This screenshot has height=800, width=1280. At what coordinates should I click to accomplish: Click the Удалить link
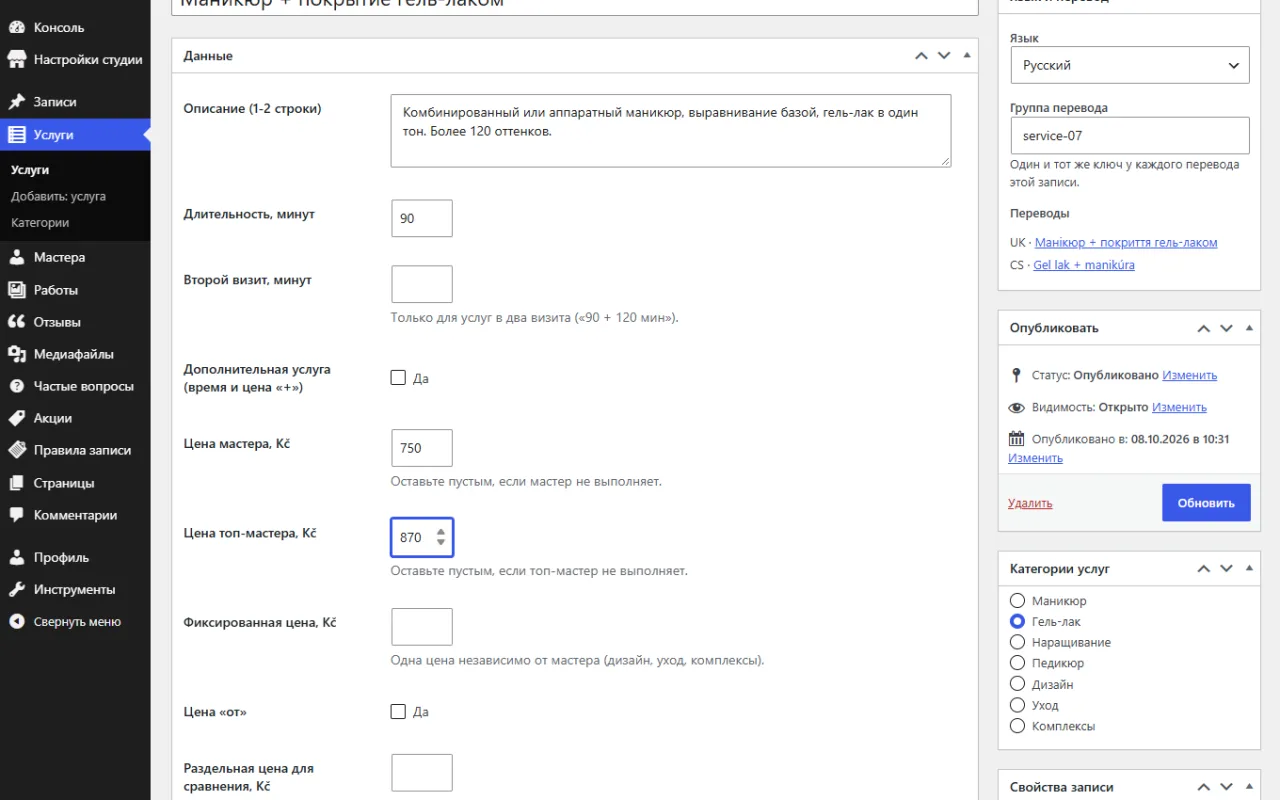point(1030,503)
